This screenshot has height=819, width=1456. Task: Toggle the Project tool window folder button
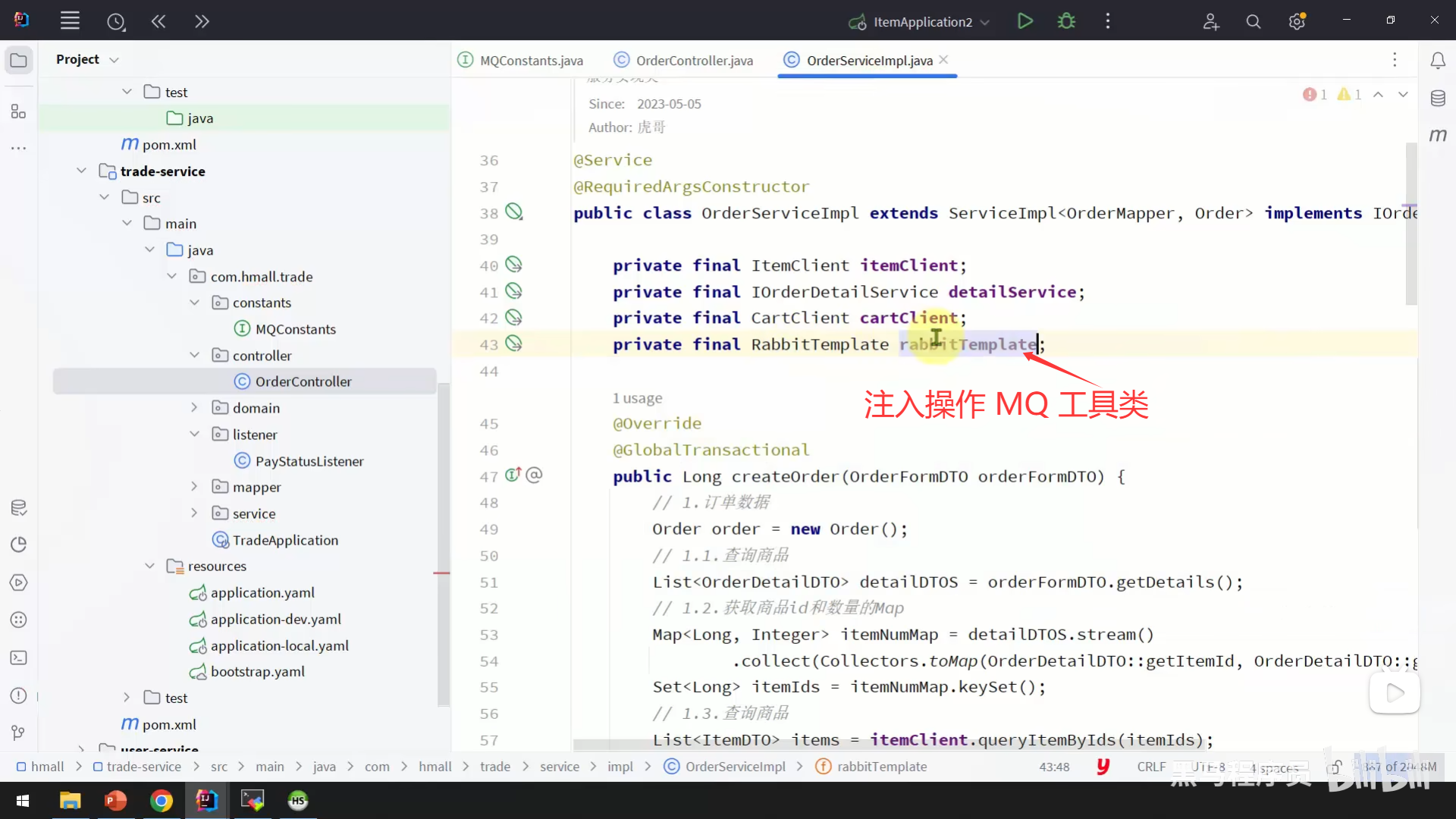coord(18,60)
